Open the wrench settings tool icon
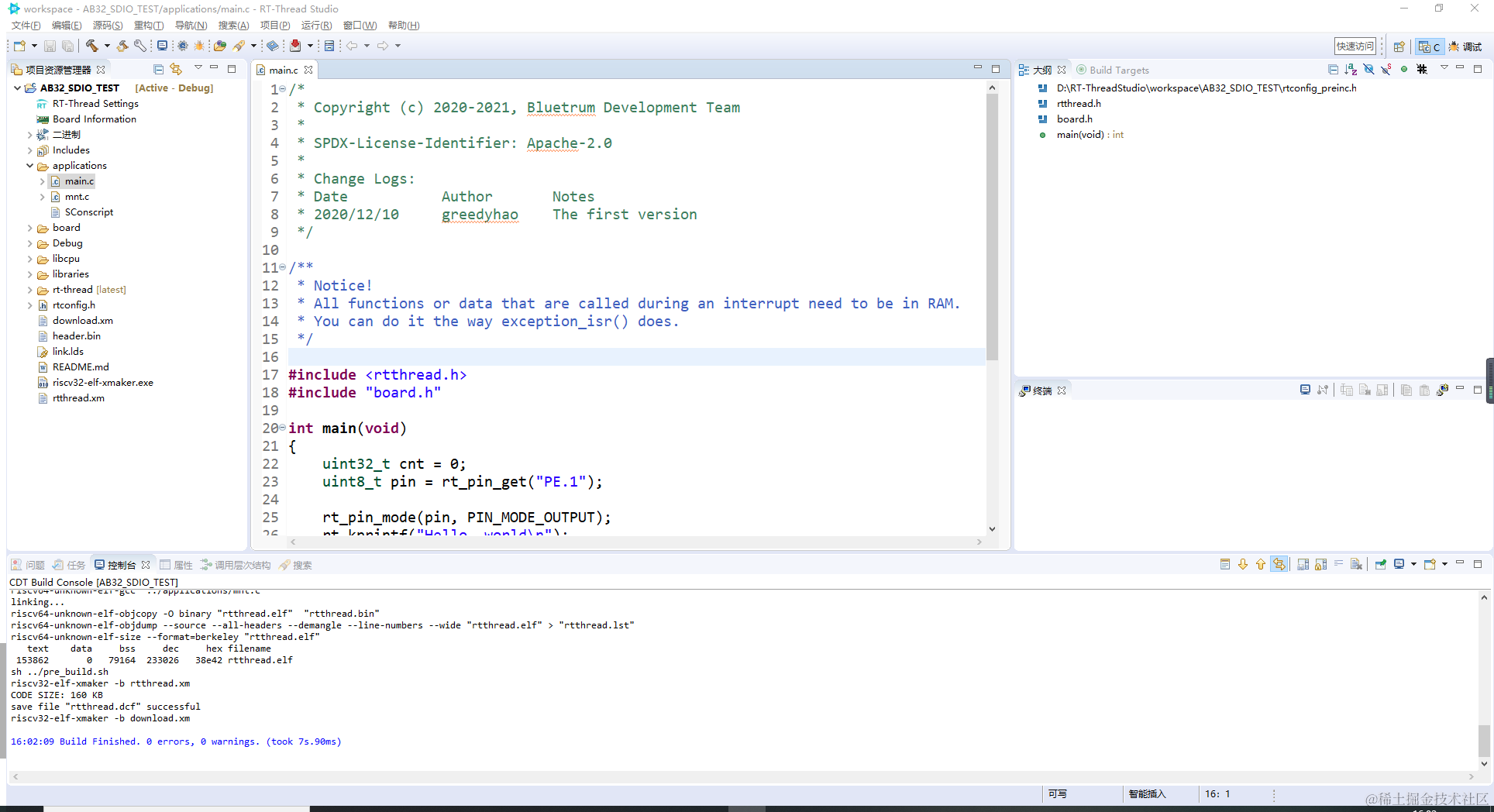The image size is (1494, 812). [140, 46]
